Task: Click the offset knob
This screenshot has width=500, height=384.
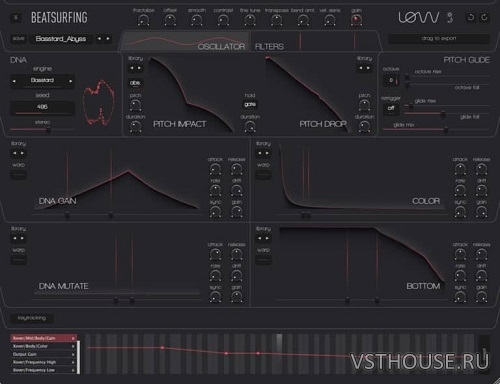Action: point(170,21)
